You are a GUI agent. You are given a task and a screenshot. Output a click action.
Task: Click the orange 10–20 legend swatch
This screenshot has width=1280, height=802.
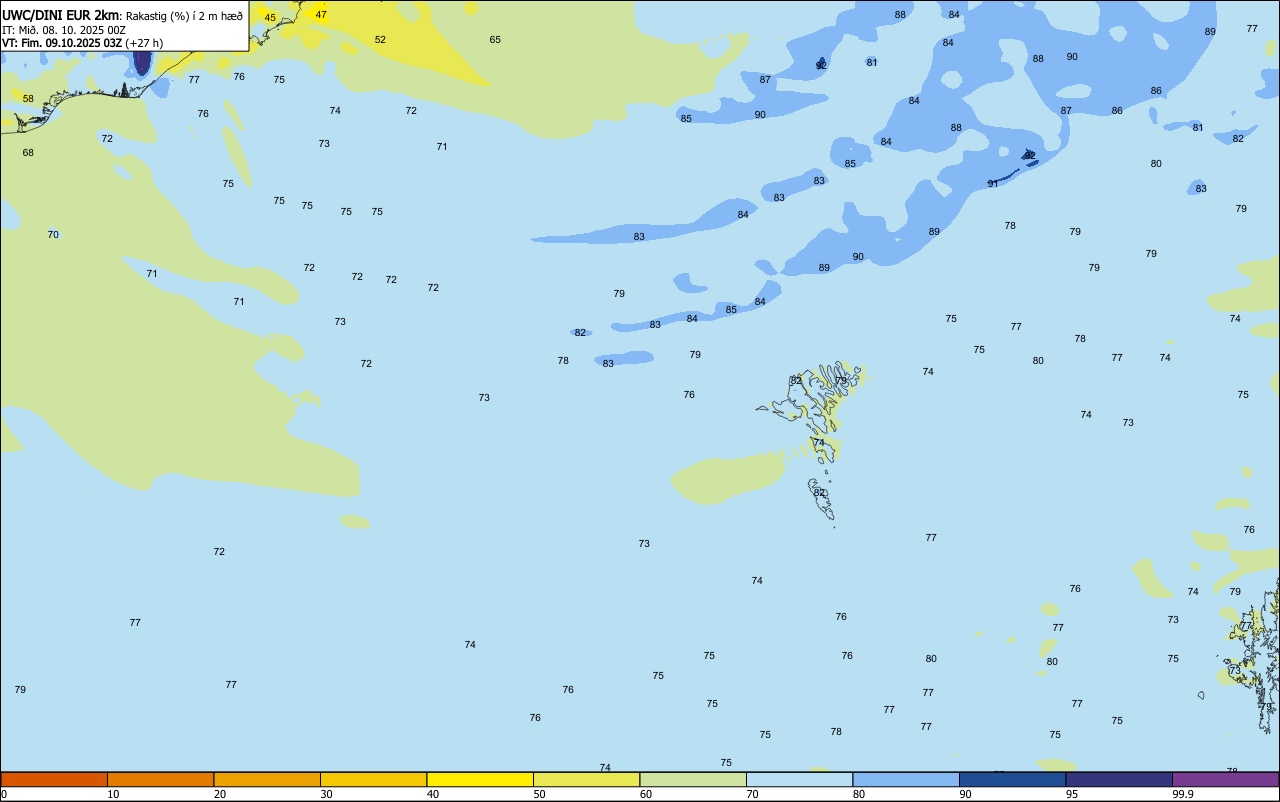pos(160,779)
